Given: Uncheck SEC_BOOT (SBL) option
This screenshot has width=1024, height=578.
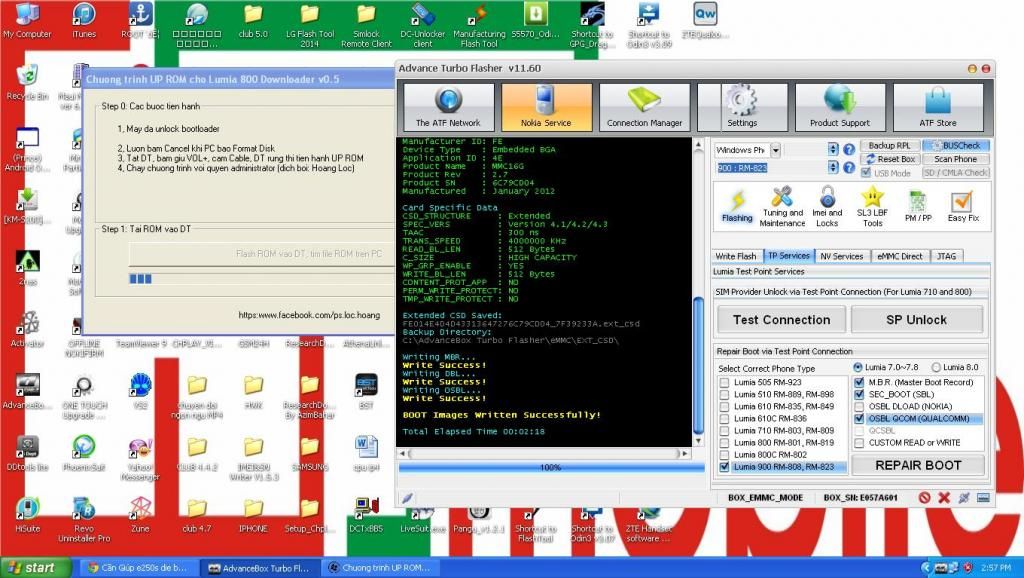Looking at the screenshot, I should (859, 394).
